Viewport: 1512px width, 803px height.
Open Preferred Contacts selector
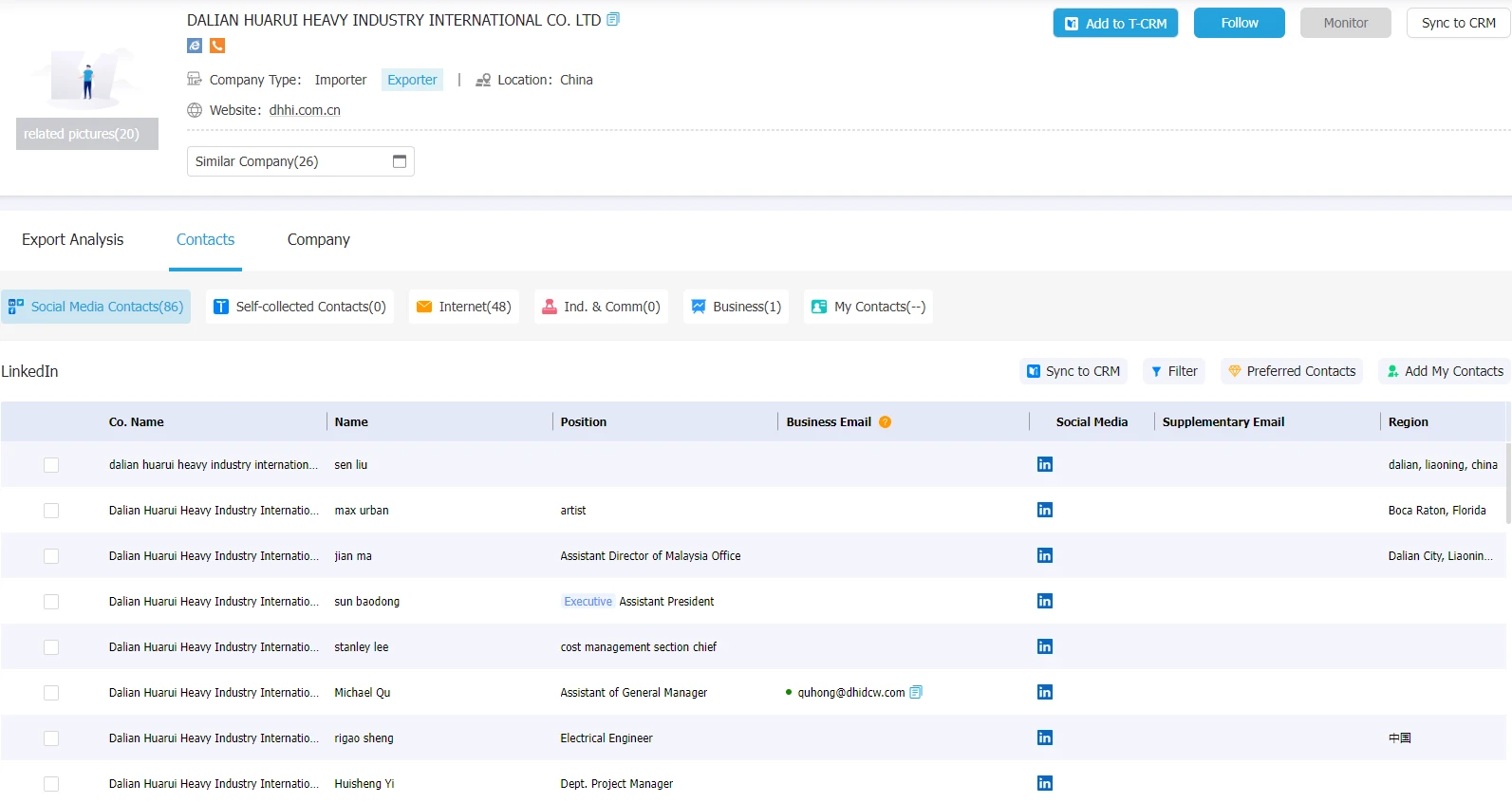click(x=1292, y=371)
